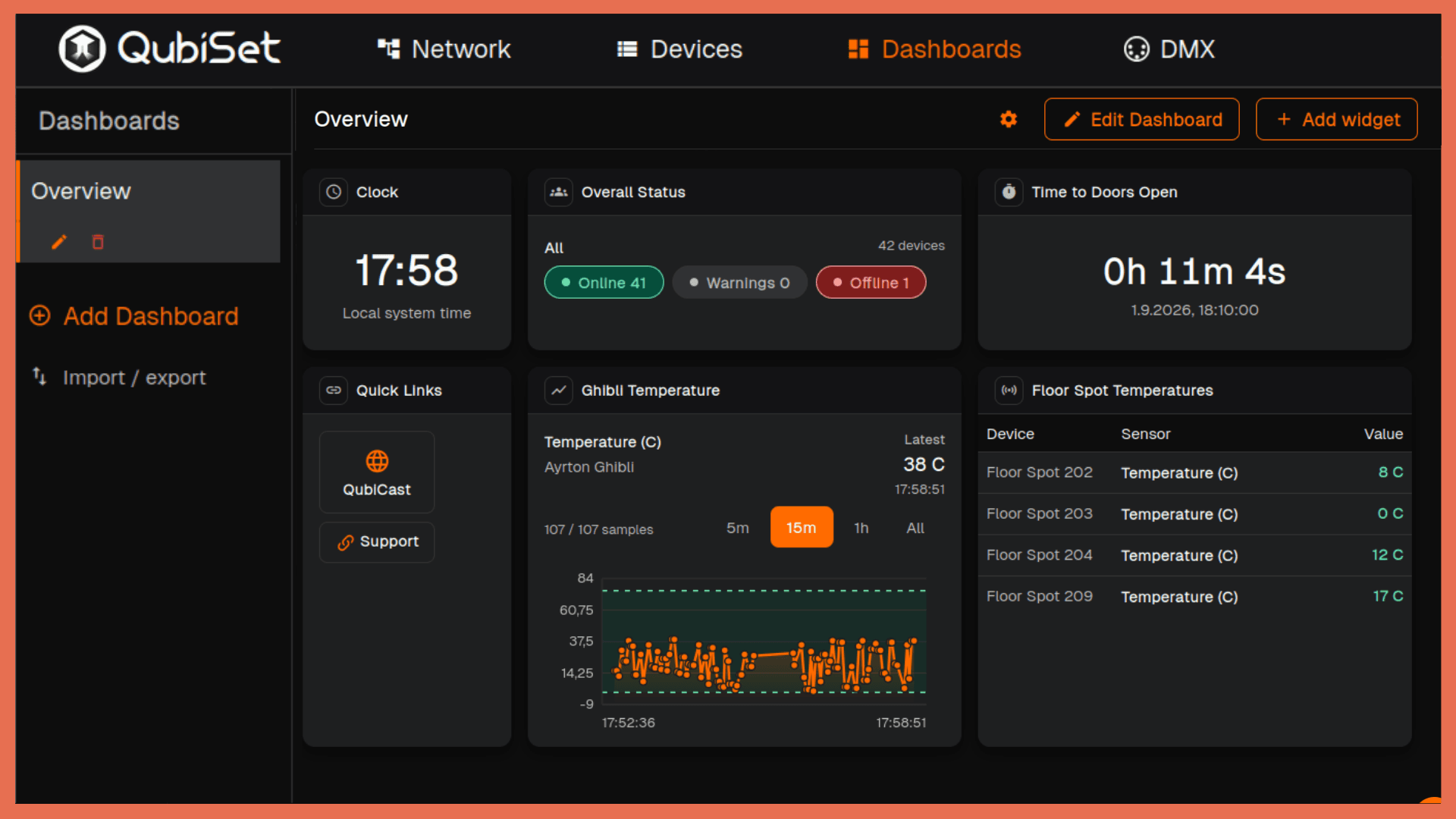Click the QubiCast globe icon
1456x819 pixels.
pyautogui.click(x=377, y=460)
